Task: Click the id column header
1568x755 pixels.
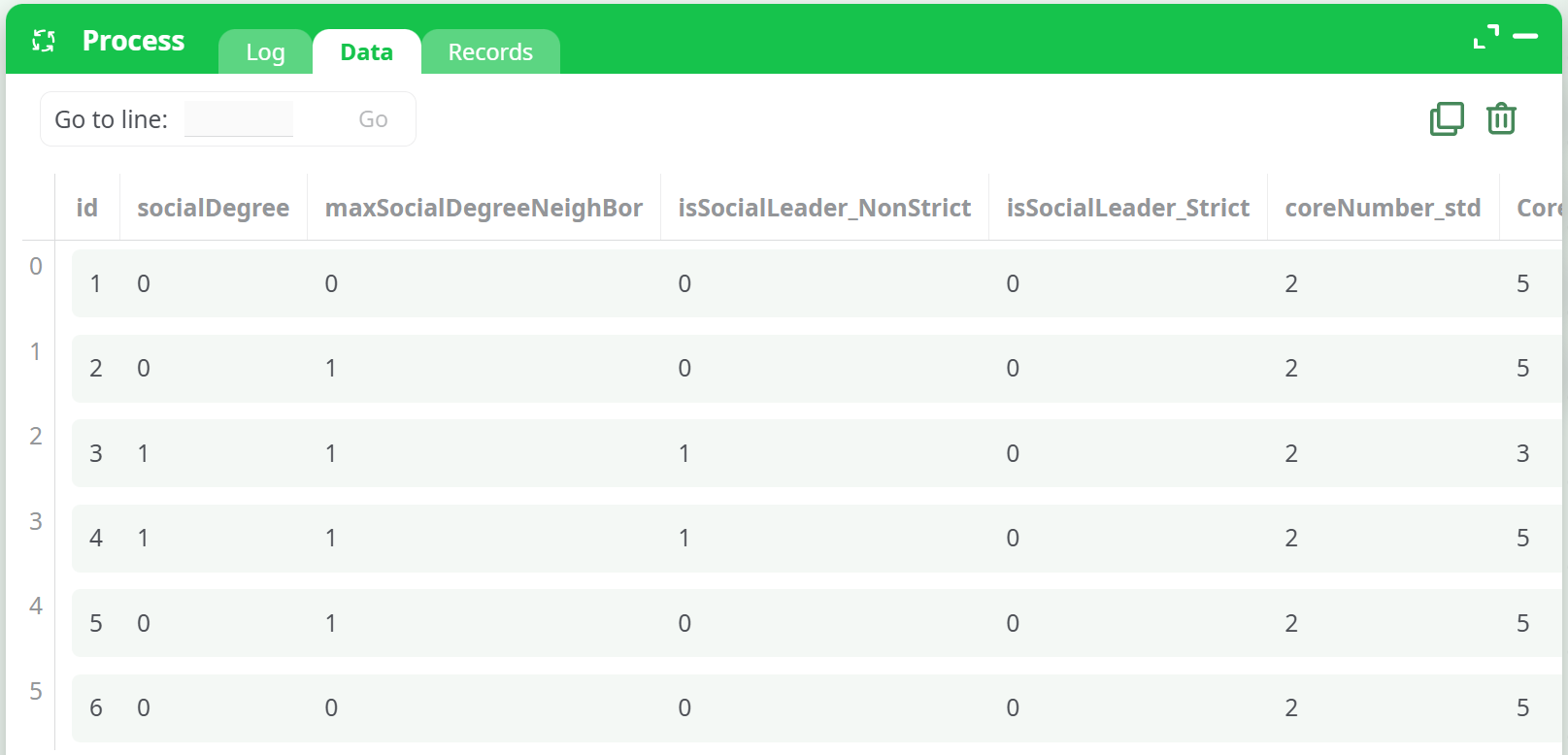Action: (x=87, y=208)
